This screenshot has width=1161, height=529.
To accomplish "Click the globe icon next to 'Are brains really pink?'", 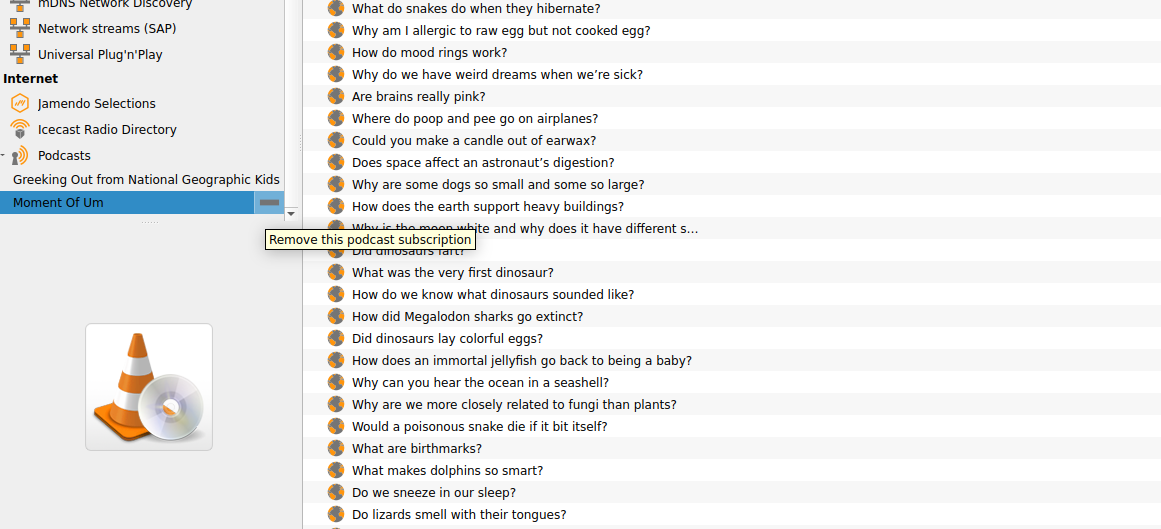I will 336,96.
